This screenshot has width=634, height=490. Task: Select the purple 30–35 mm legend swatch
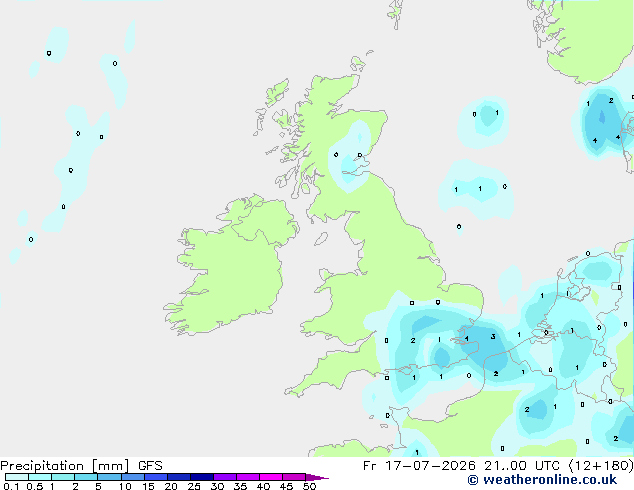(224, 477)
